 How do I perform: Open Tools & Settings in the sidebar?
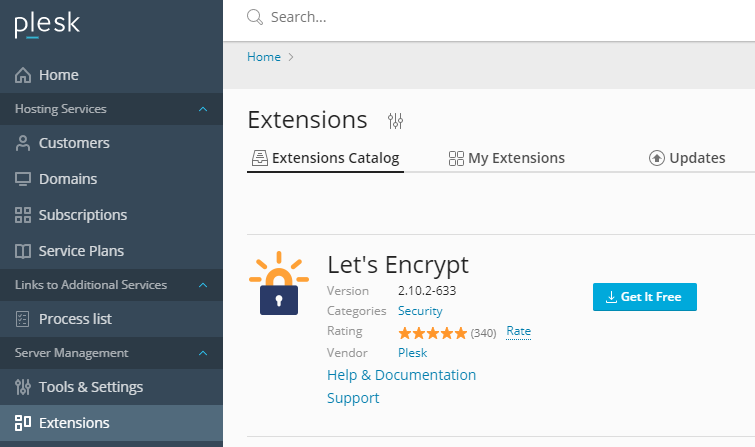coord(111,387)
